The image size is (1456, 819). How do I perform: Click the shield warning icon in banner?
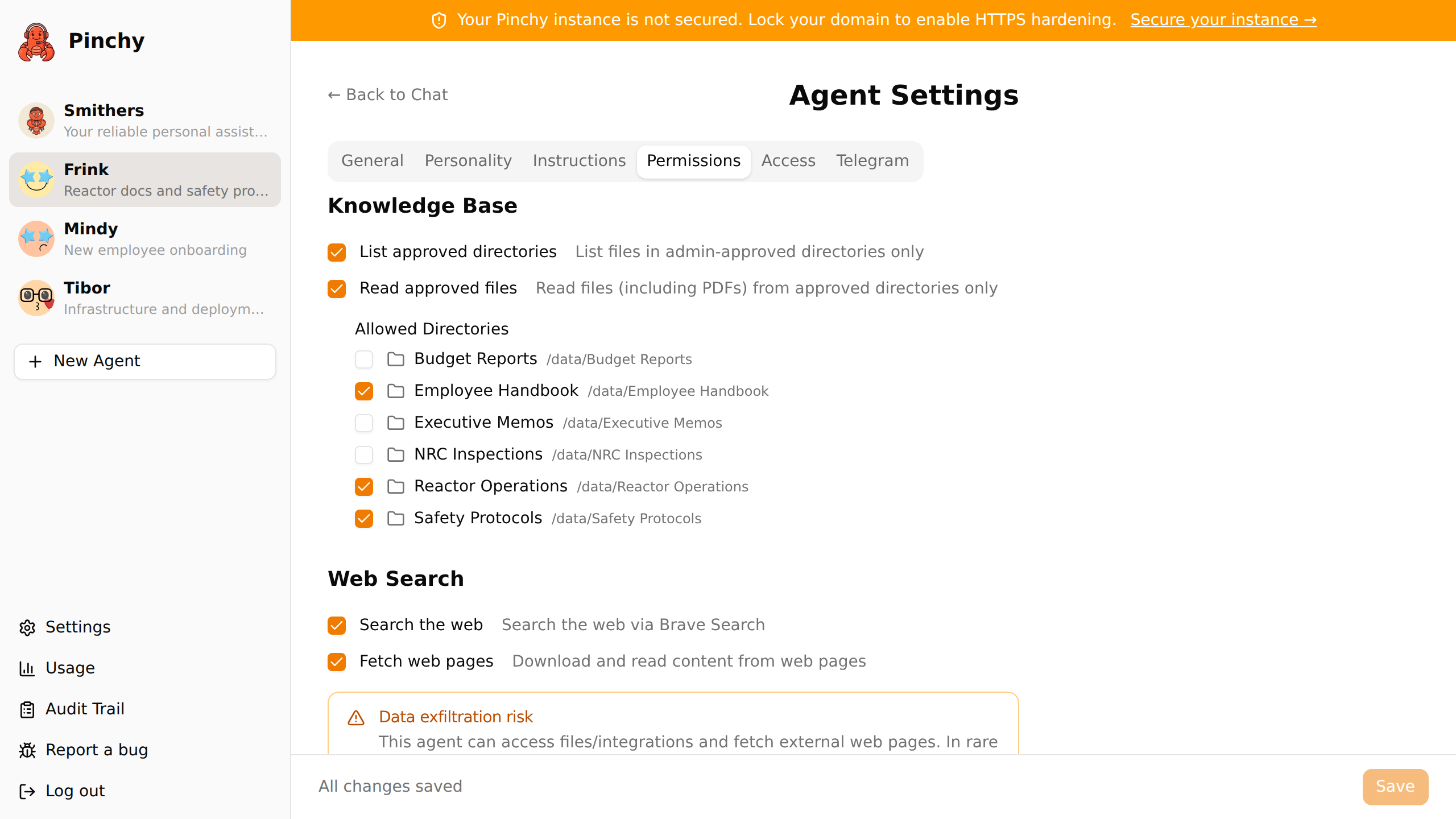[439, 20]
